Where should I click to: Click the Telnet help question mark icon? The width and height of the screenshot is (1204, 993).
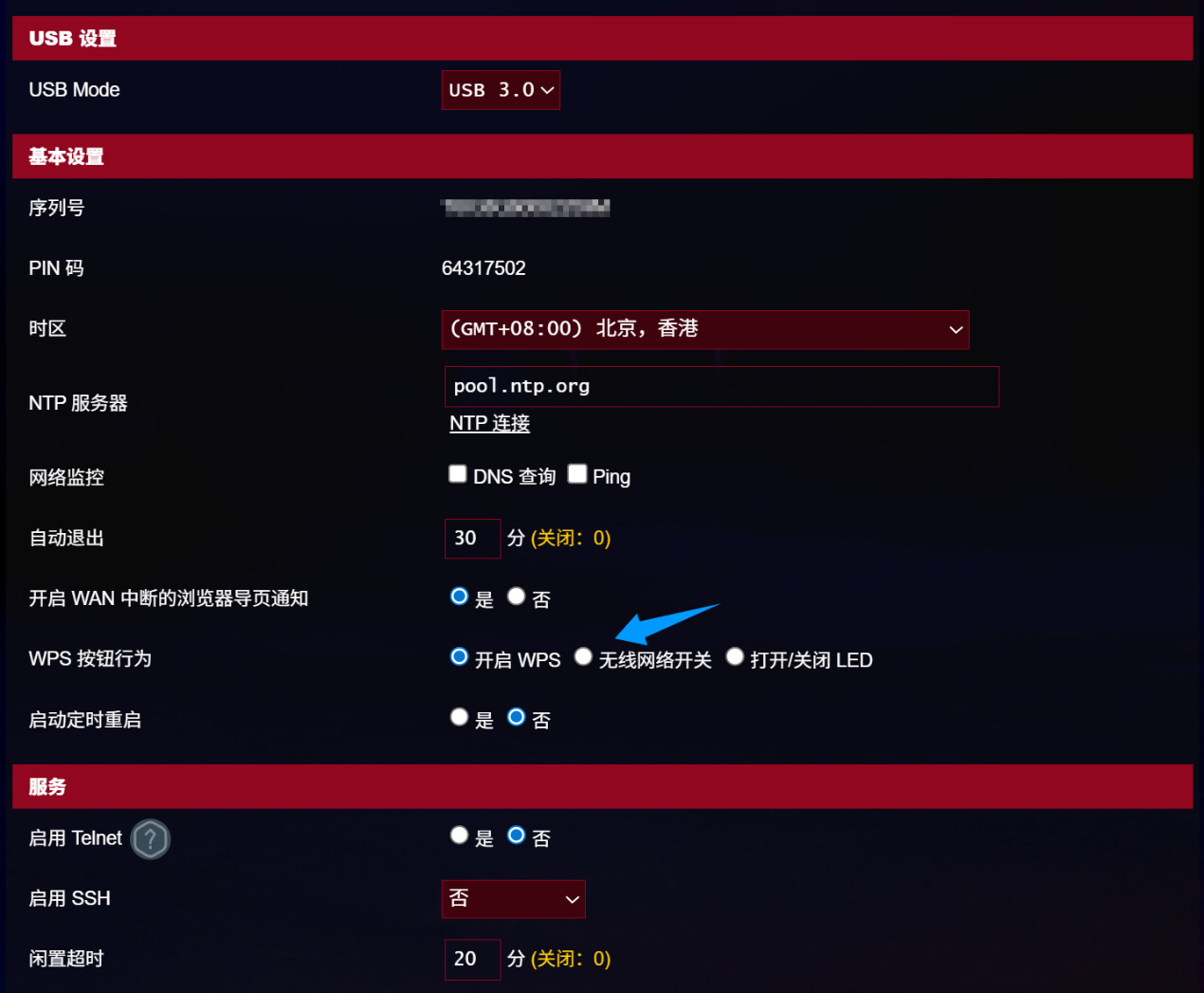tap(151, 838)
